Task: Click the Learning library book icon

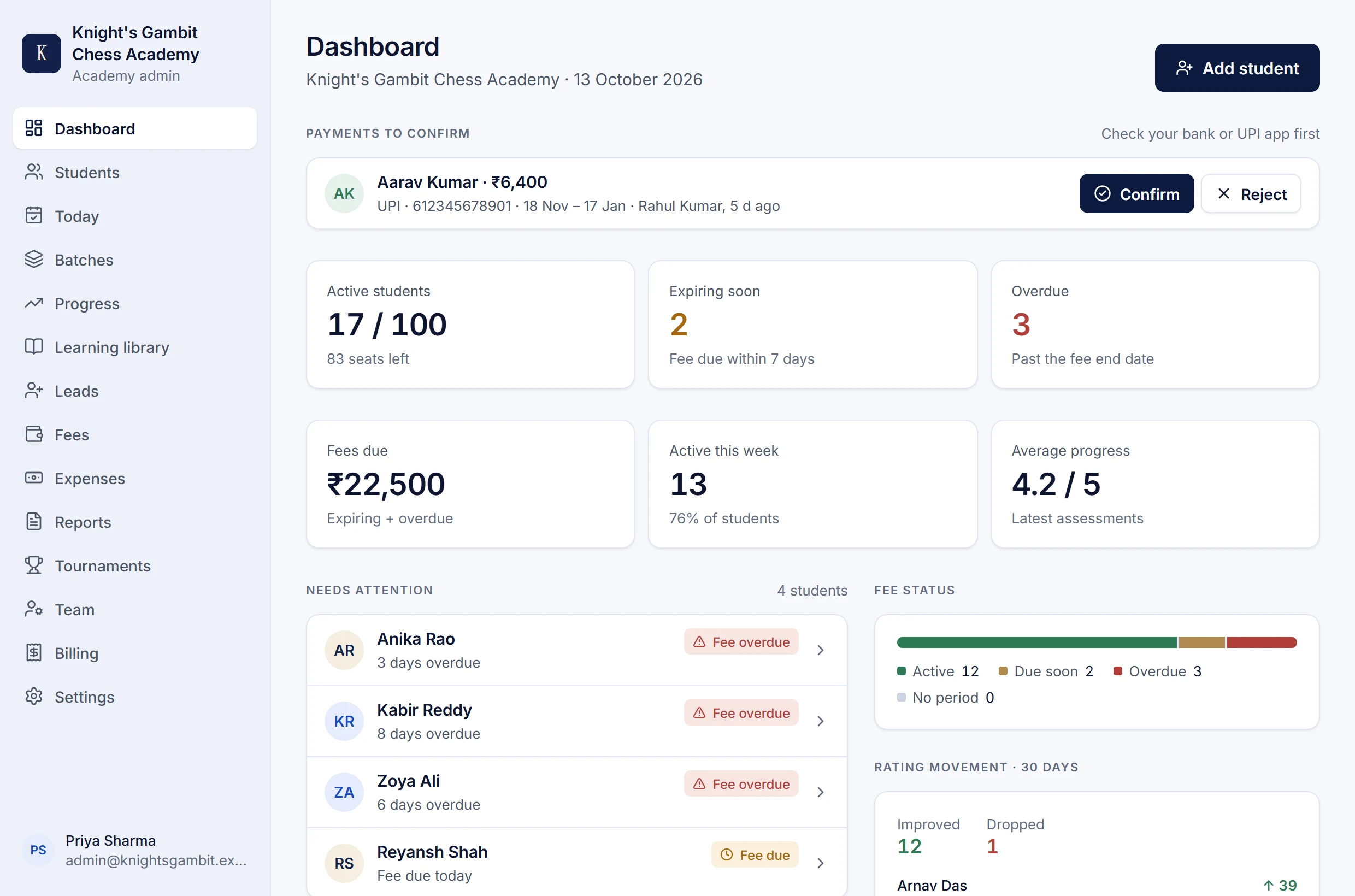Action: 34,347
